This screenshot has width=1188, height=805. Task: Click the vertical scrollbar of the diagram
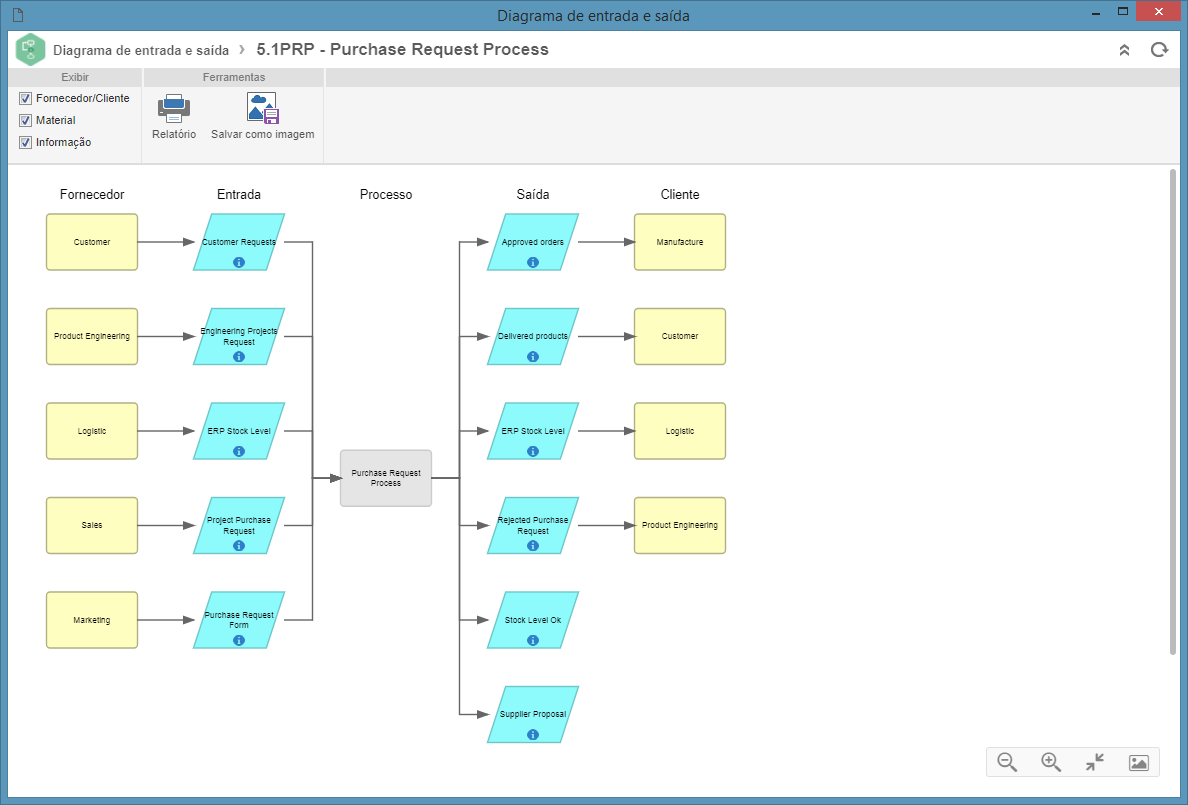point(1173,412)
